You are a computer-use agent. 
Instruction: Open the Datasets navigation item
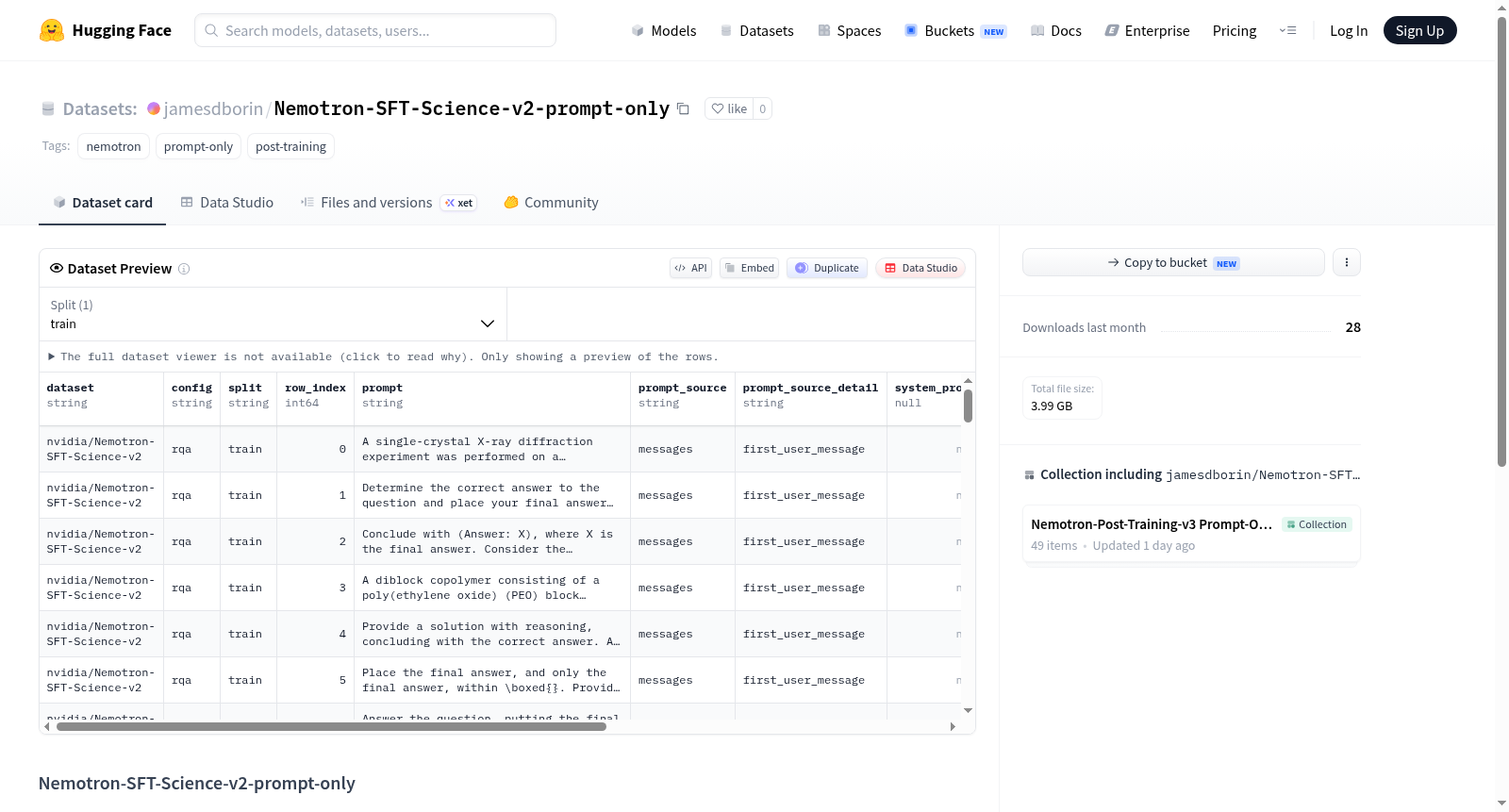pyautogui.click(x=757, y=30)
